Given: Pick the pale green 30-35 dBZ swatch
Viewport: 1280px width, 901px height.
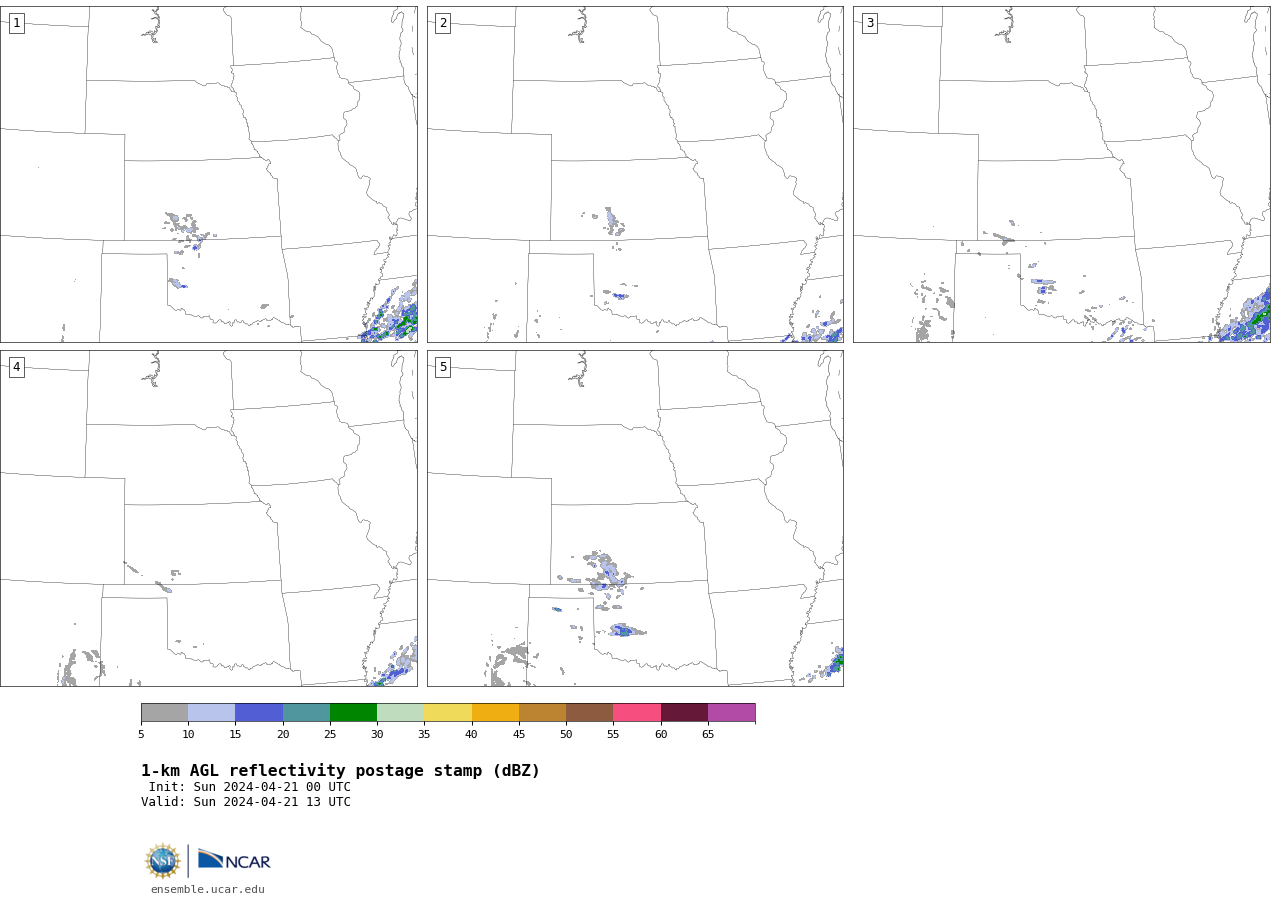Looking at the screenshot, I should click(401, 713).
